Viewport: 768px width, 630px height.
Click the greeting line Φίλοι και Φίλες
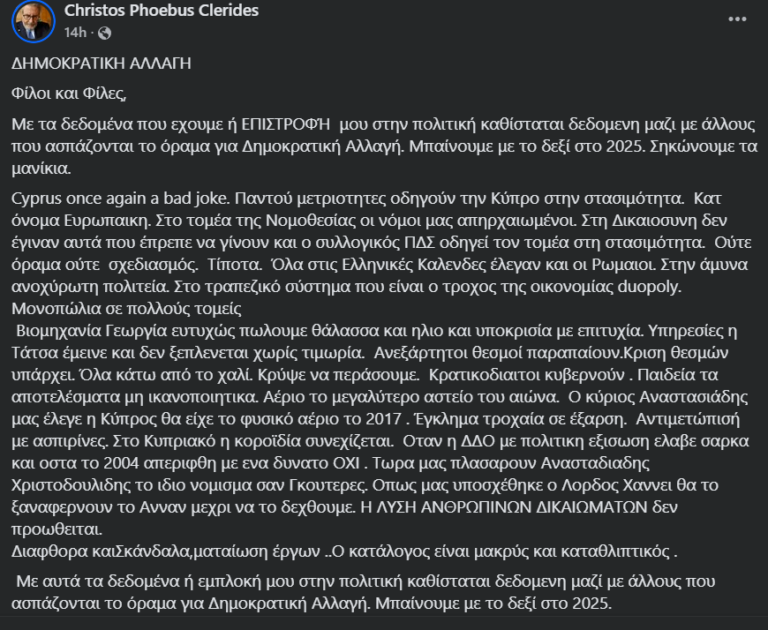(x=70, y=94)
